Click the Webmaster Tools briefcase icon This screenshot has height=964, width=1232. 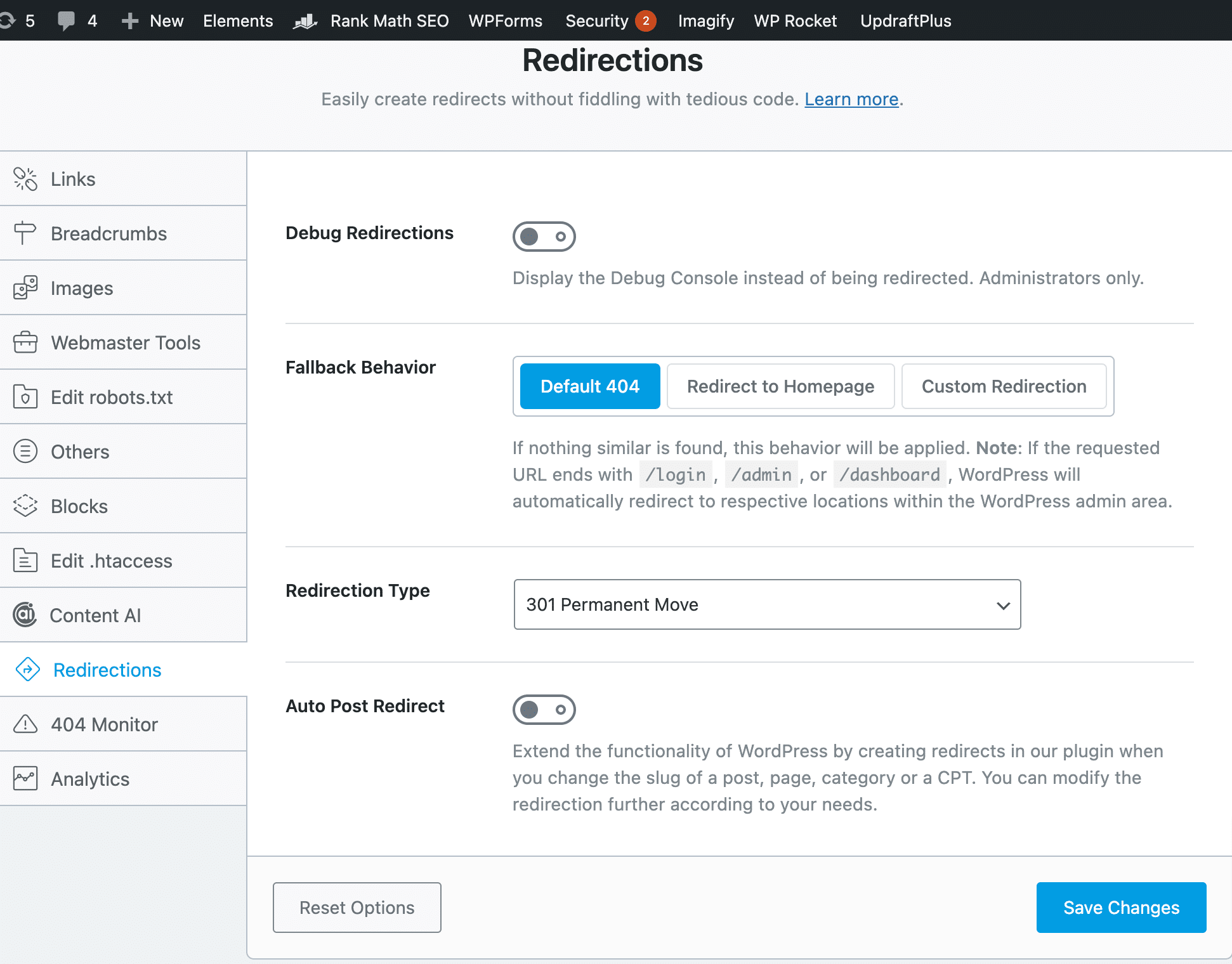25,342
